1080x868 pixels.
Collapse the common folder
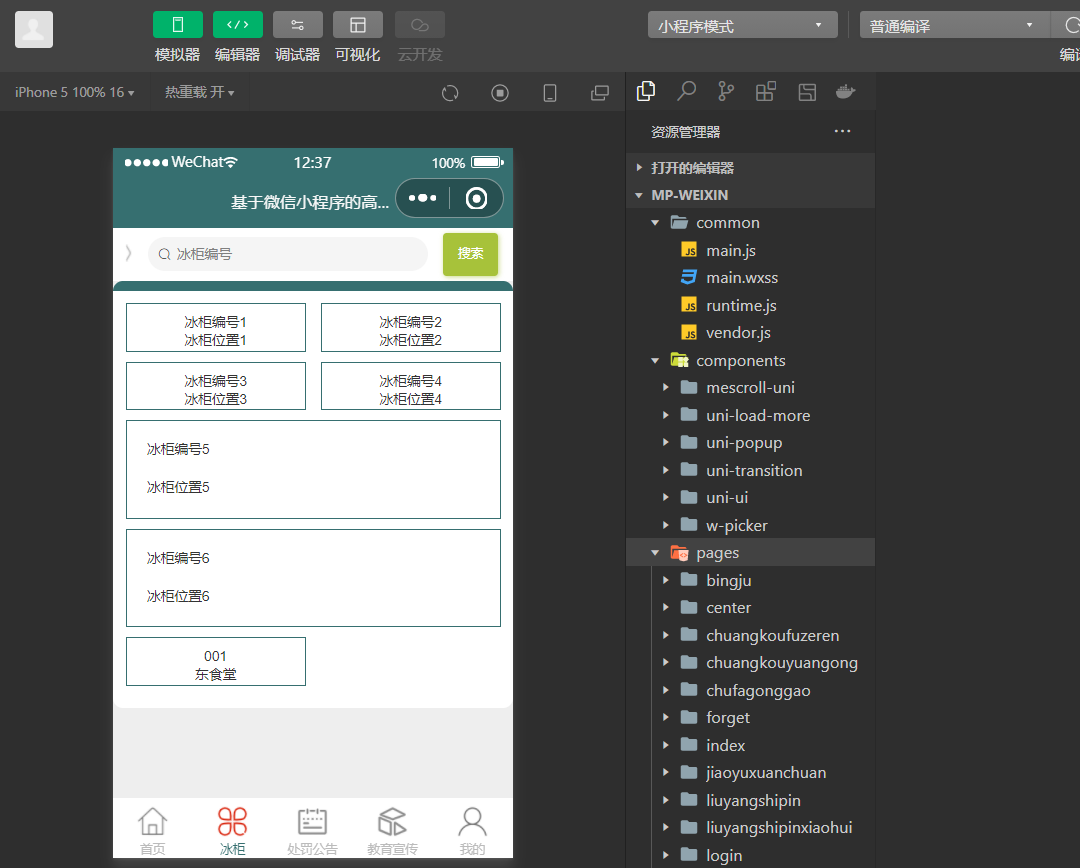click(x=751, y=223)
